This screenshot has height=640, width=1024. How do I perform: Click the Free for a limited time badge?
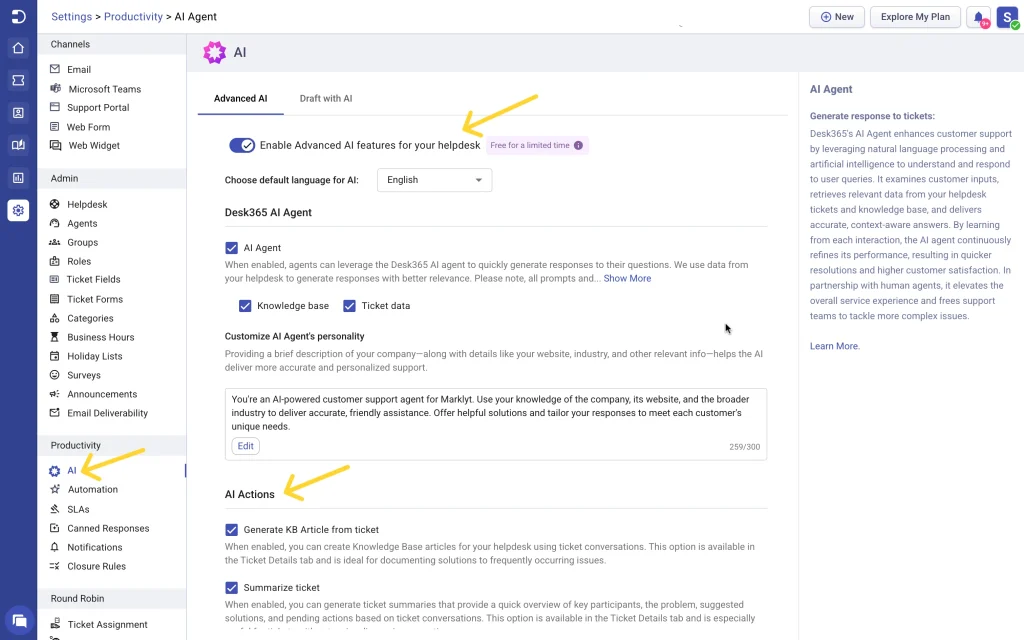537,145
